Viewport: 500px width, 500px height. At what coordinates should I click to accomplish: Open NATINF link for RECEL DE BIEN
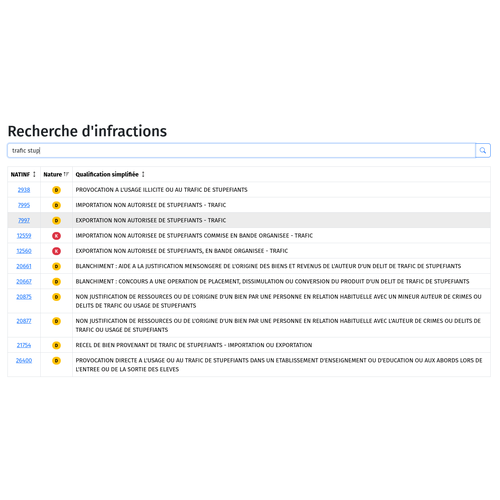click(x=24, y=345)
